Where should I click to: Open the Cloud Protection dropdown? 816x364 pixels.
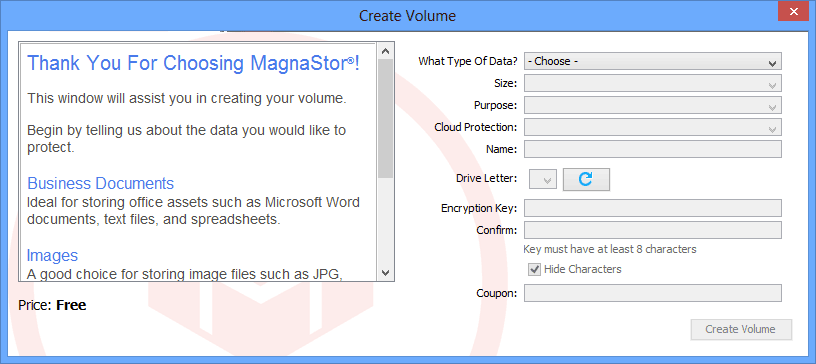point(653,127)
